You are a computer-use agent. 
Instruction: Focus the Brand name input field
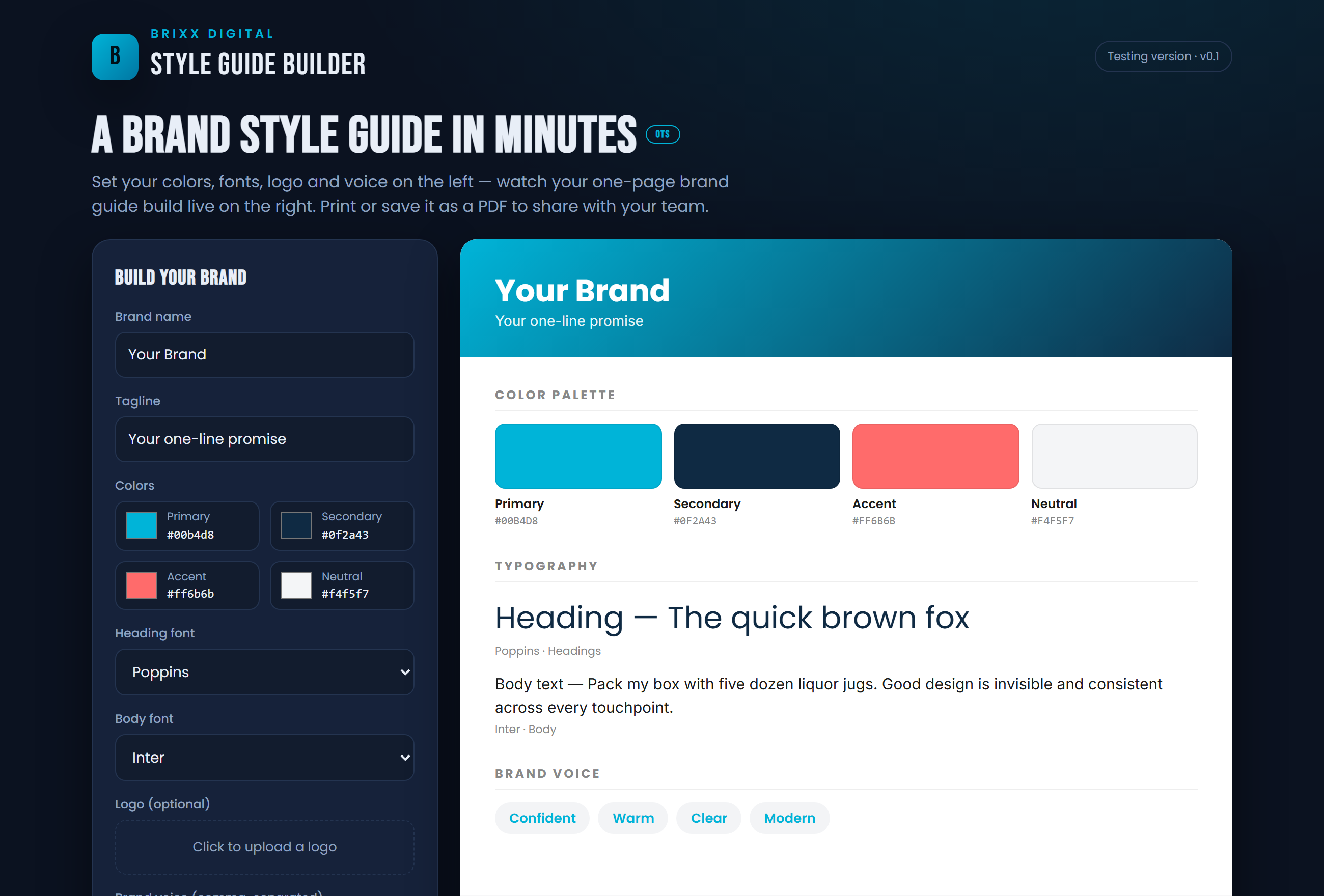pos(264,354)
